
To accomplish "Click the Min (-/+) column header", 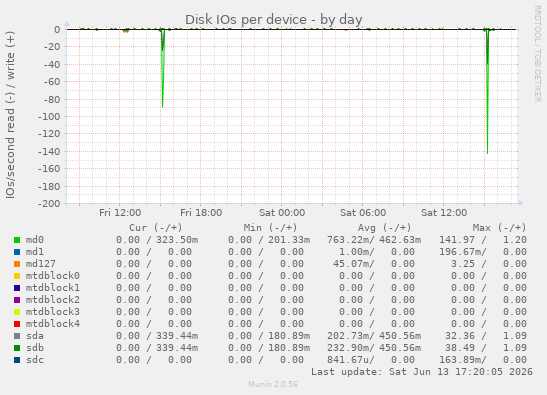I will (x=270, y=228).
